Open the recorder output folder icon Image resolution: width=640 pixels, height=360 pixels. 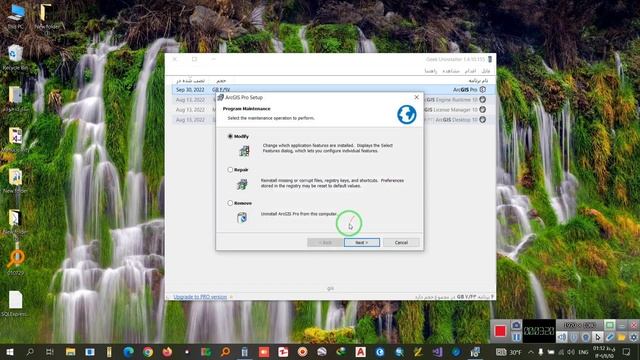pos(621,337)
